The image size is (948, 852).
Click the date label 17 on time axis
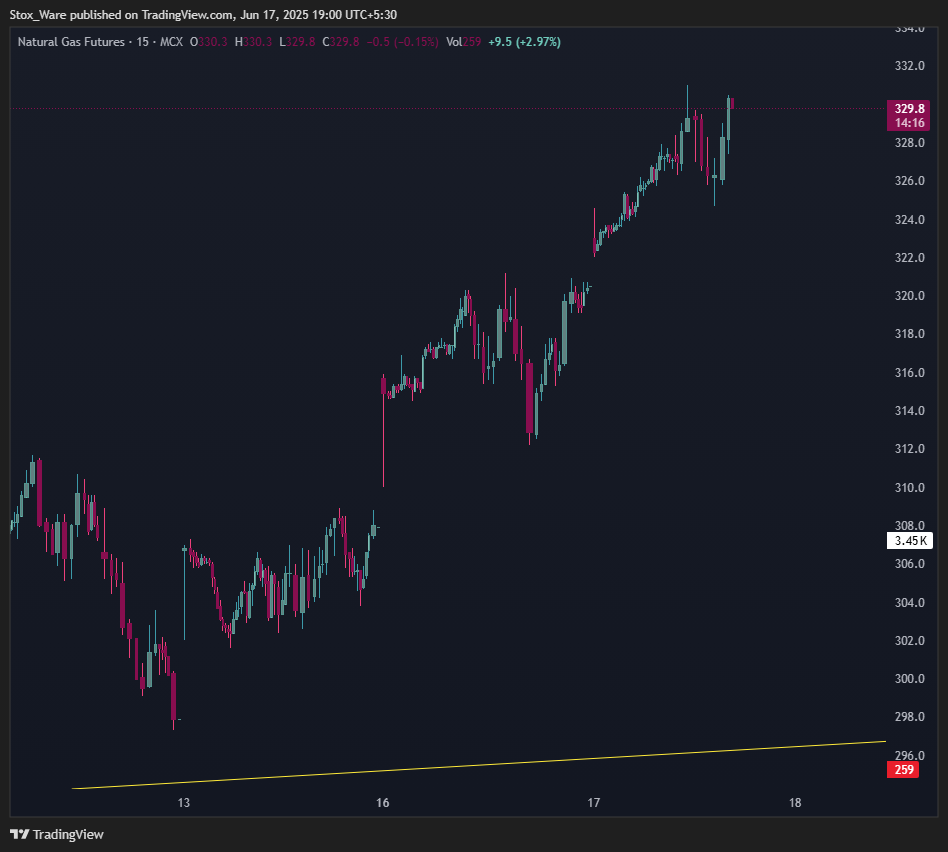(x=594, y=802)
